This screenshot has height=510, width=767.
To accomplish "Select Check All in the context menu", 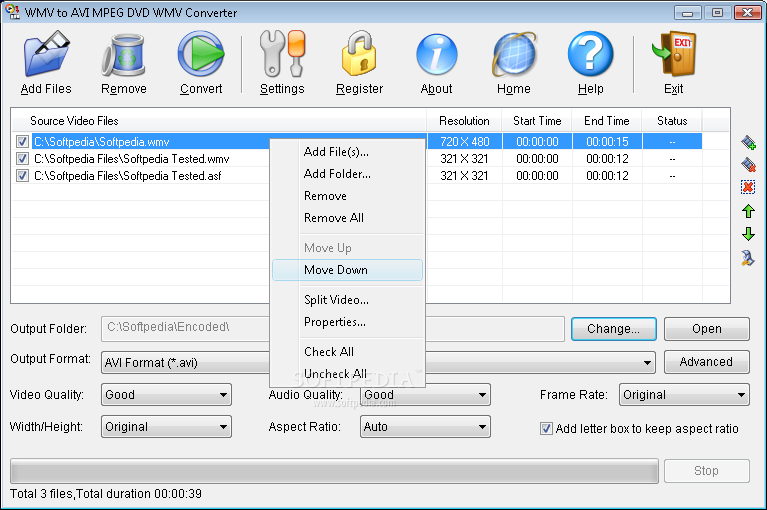I will point(347,352).
